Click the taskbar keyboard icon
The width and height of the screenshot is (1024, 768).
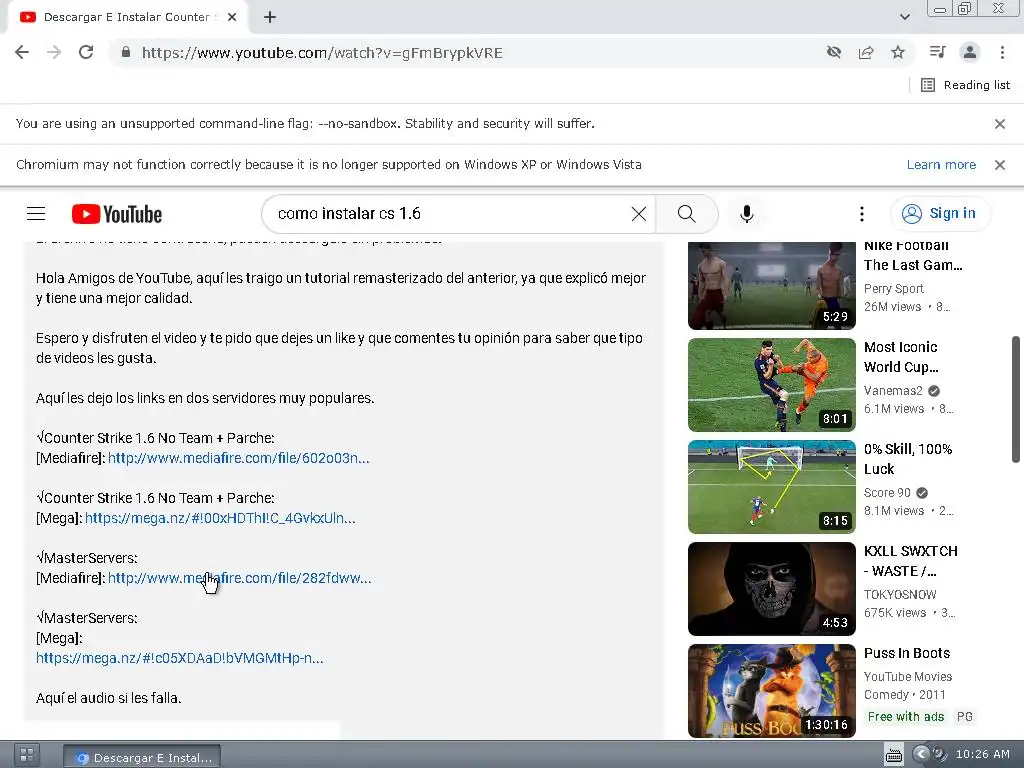(893, 756)
